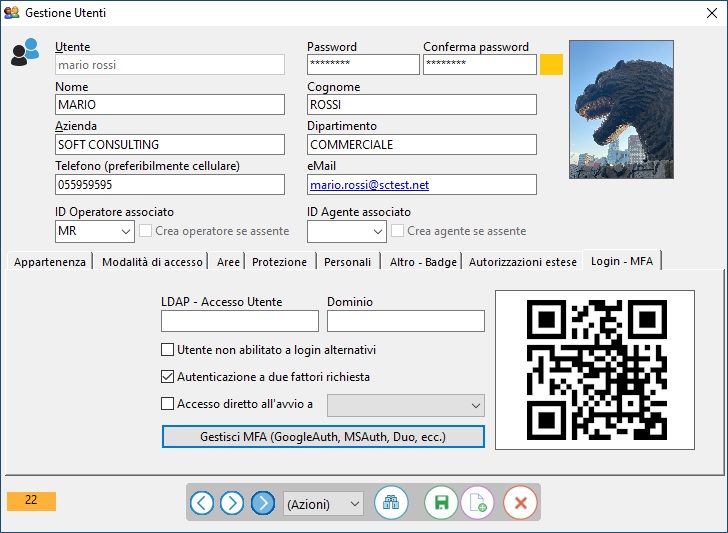Save the user with the green floppy icon

[441, 503]
